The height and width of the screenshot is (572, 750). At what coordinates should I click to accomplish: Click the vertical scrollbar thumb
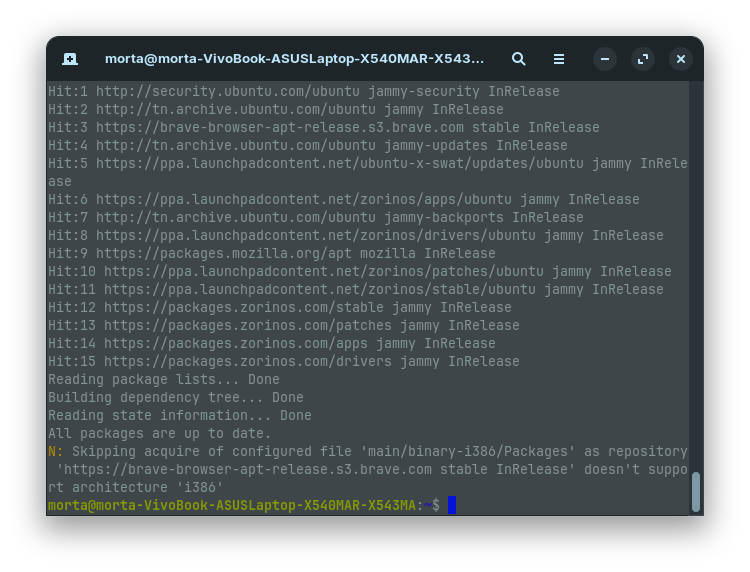696,492
